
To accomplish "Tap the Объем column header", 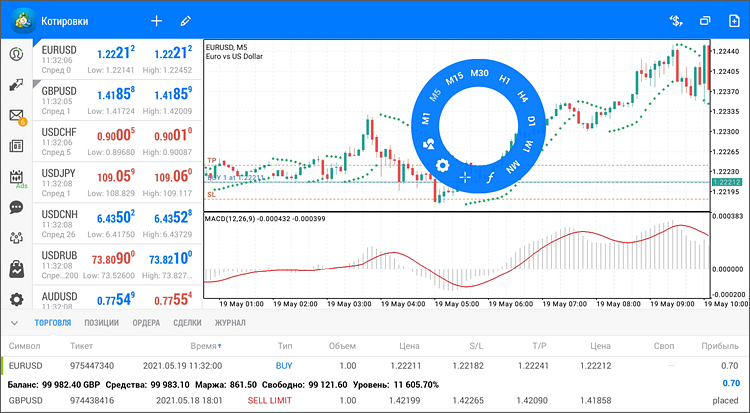I will [x=342, y=346].
